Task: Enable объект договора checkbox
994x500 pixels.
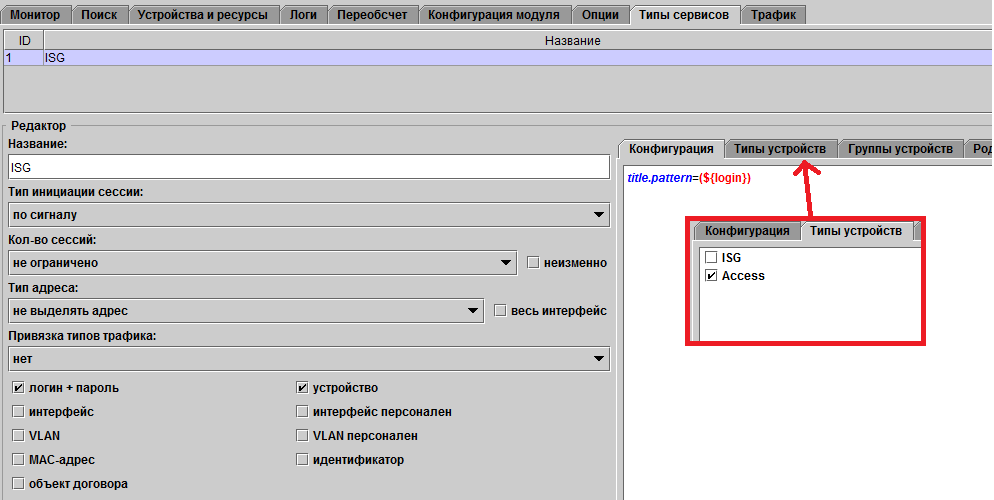Action: pos(18,484)
